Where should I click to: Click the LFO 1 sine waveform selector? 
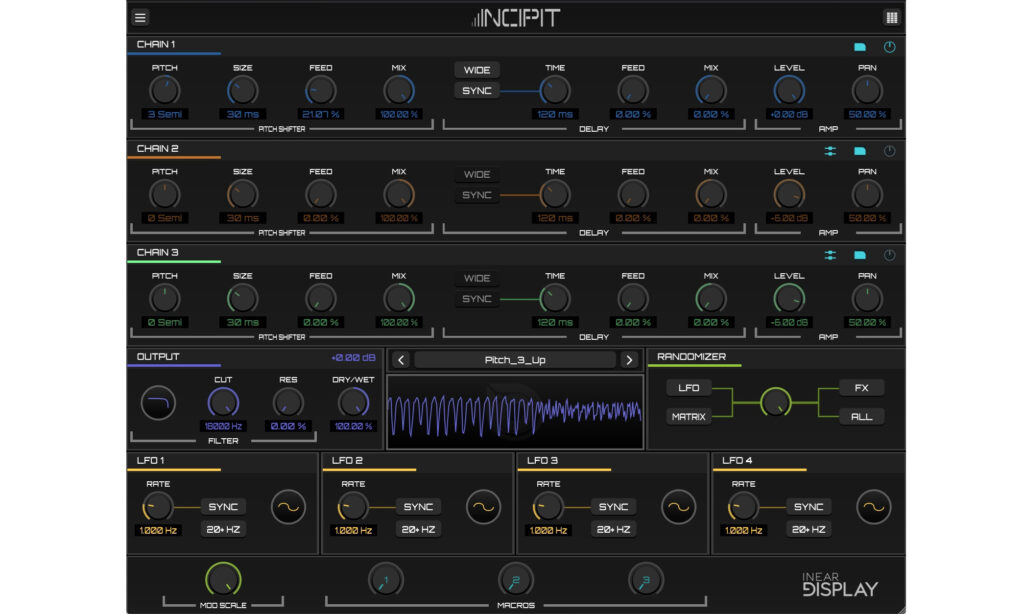[288, 507]
